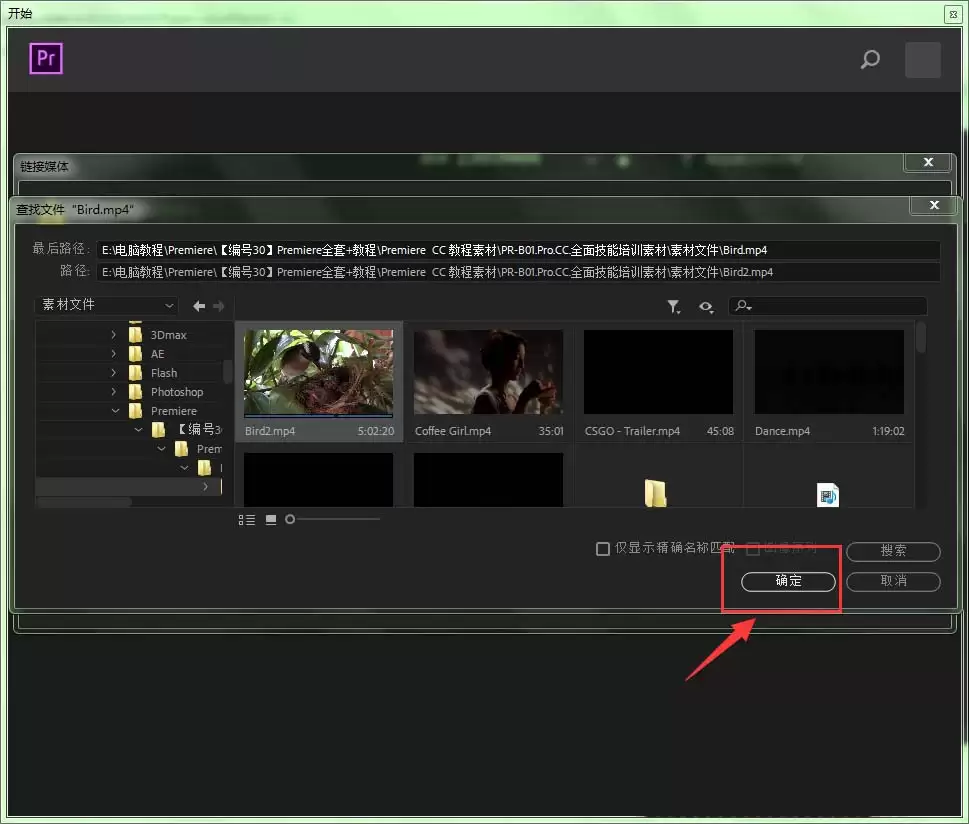969x824 pixels.
Task: Click the 取消 button
Action: pyautogui.click(x=893, y=581)
